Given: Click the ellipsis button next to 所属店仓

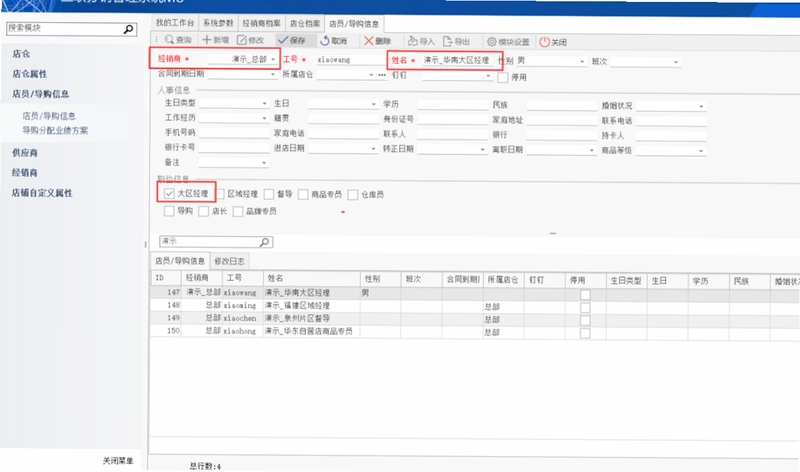Looking at the screenshot, I should [x=382, y=75].
